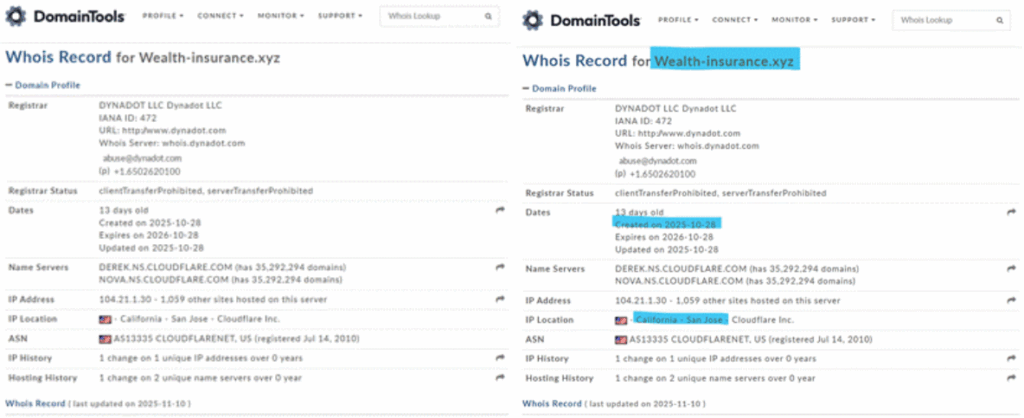1024x418 pixels.
Task: Click http://www.dynadot.com URL in left page
Action: pyautogui.click(x=172, y=131)
